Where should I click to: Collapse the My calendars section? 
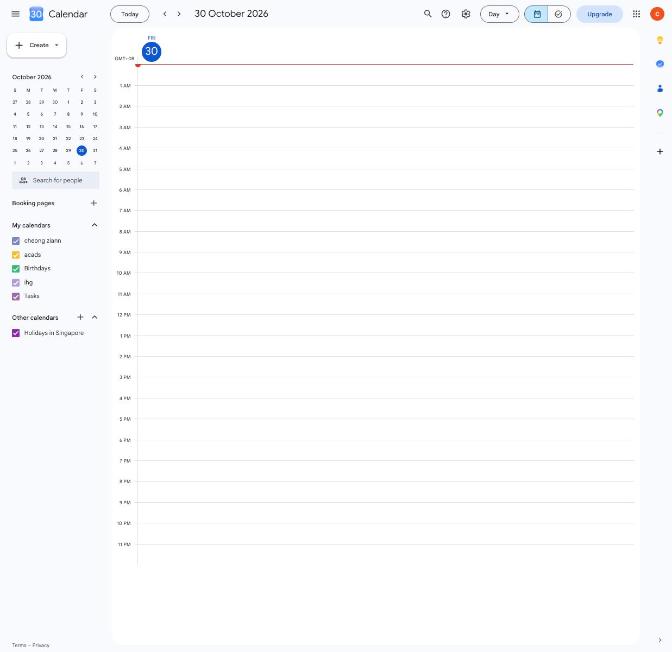tap(94, 225)
